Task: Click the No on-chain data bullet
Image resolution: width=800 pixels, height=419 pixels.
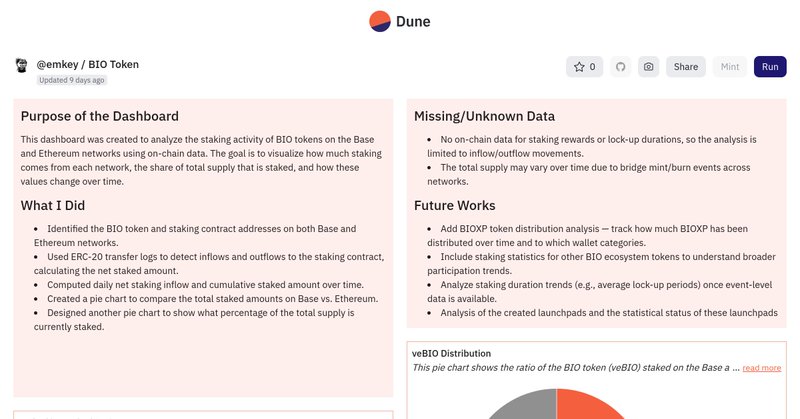Action: [x=592, y=146]
